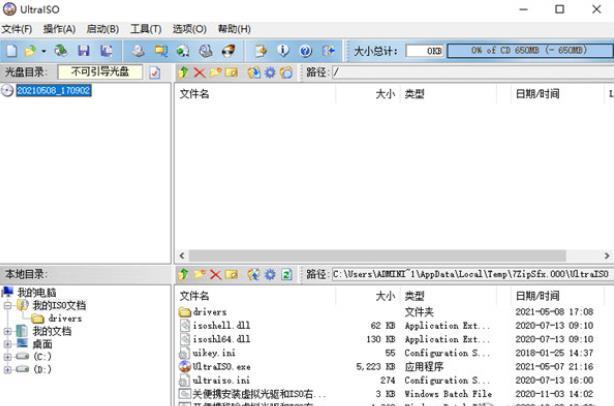This screenshot has width=614, height=406.
Task: Select drivers folder in local tree
Action: 65,319
